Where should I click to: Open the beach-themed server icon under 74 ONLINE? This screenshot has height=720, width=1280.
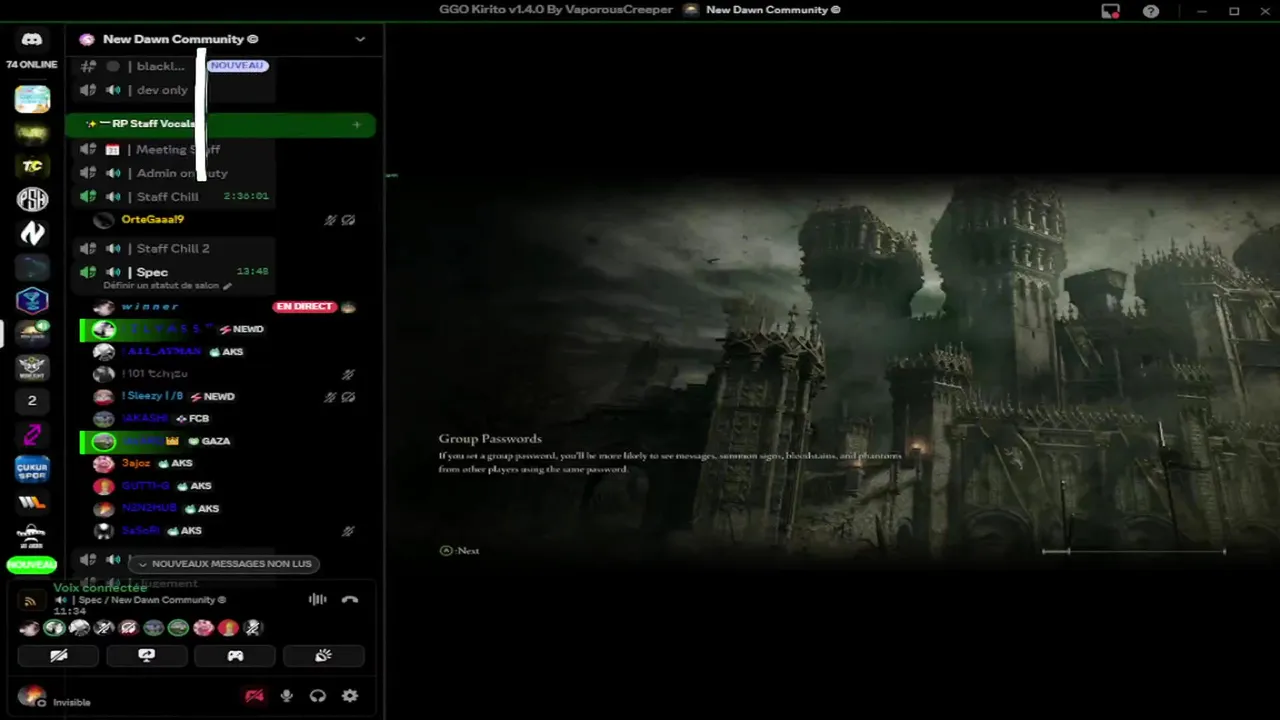(x=32, y=99)
